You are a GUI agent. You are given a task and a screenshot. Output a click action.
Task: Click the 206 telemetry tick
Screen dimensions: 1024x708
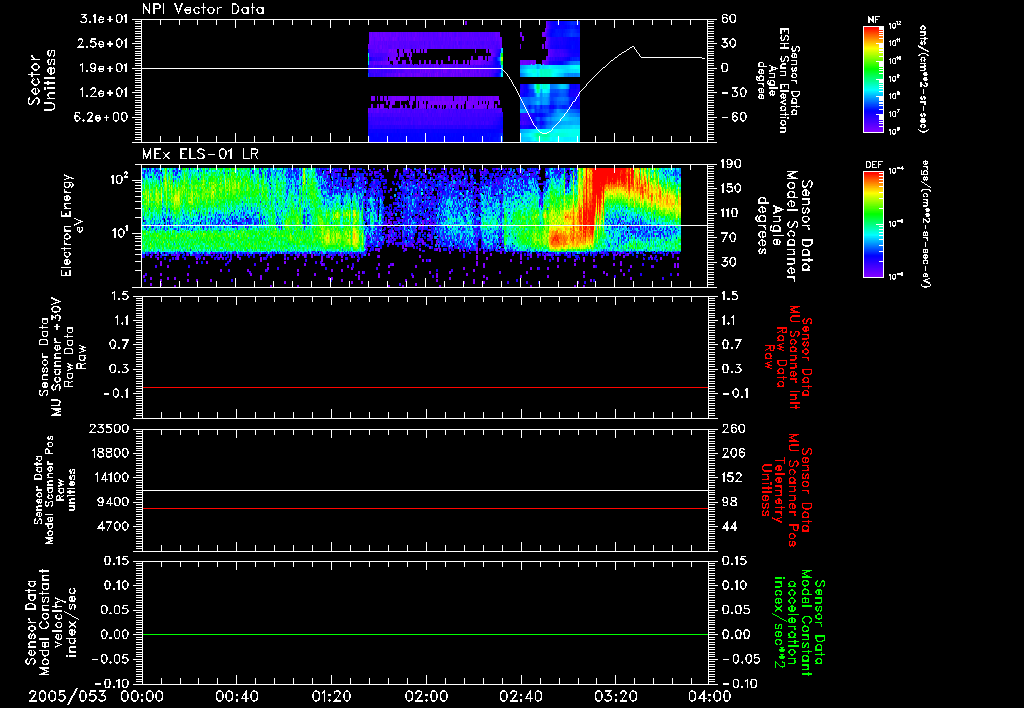point(733,453)
